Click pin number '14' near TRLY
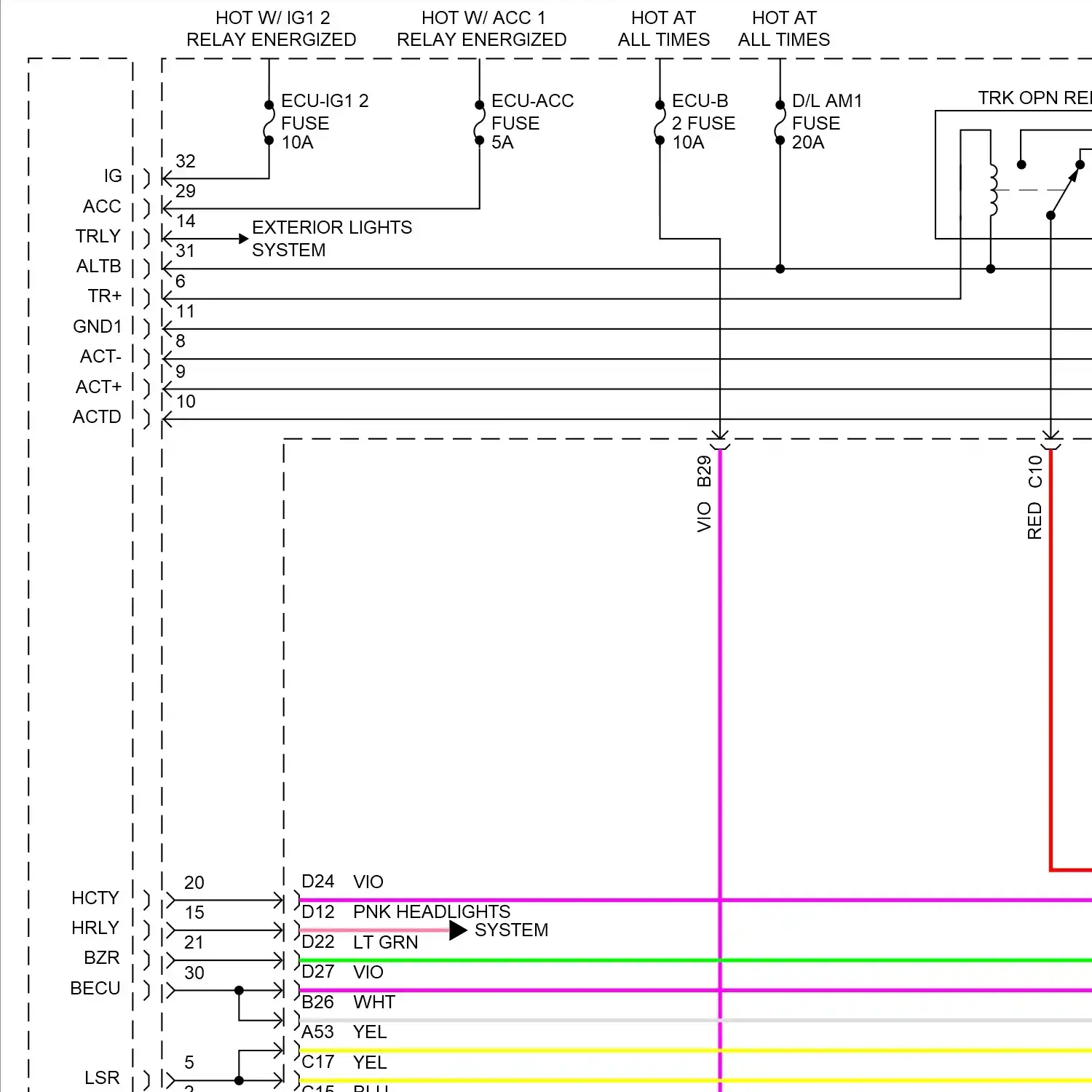1092x1092 pixels. pos(186,221)
